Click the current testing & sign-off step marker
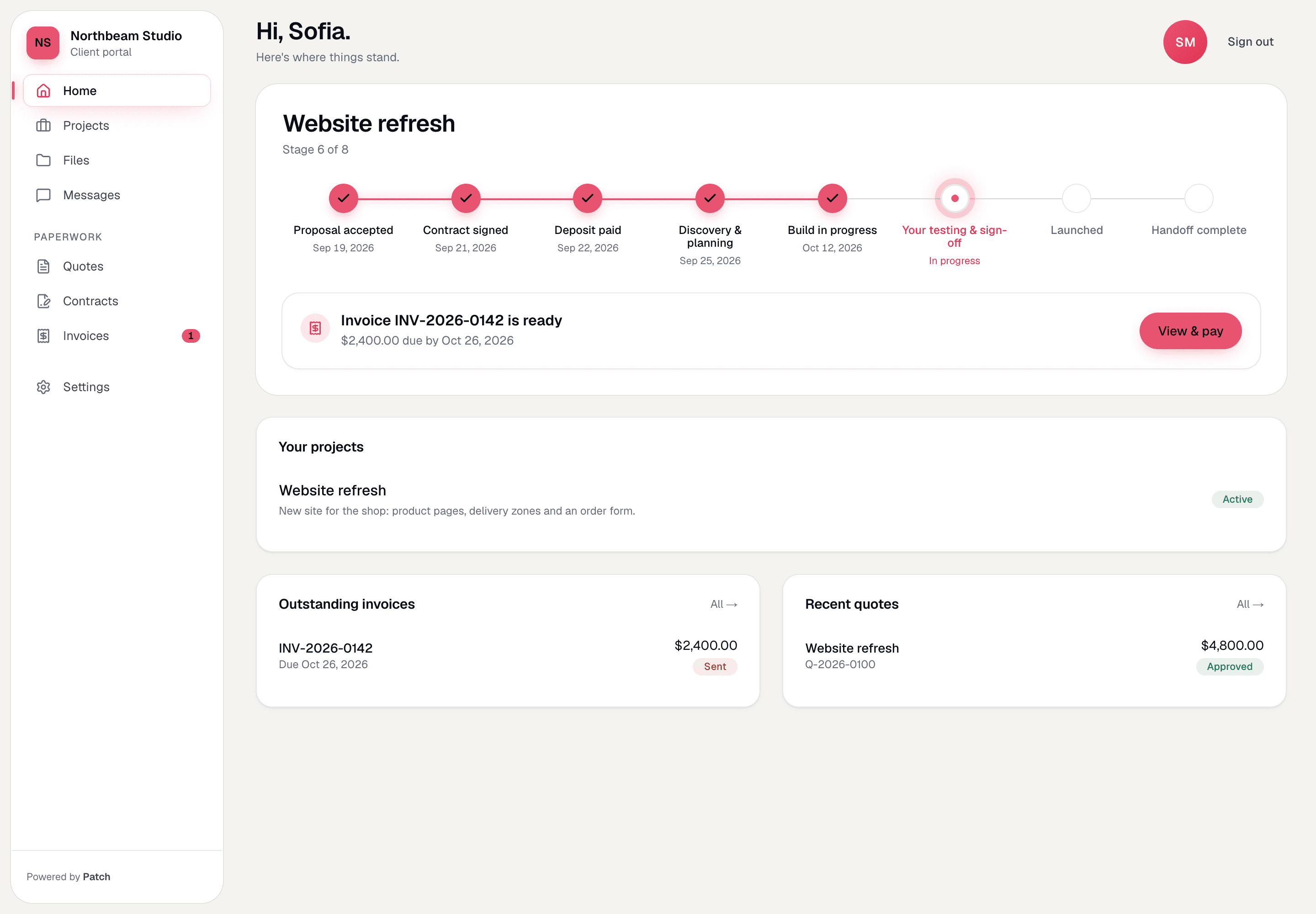Image resolution: width=1316 pixels, height=914 pixels. 955,199
